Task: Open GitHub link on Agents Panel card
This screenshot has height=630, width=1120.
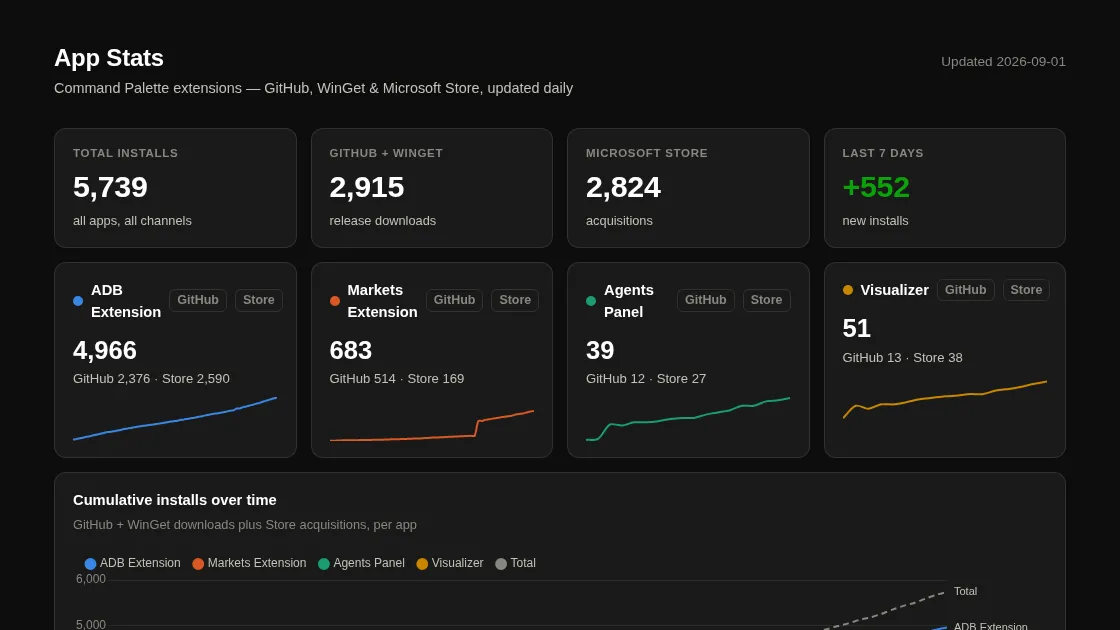Action: (x=706, y=300)
